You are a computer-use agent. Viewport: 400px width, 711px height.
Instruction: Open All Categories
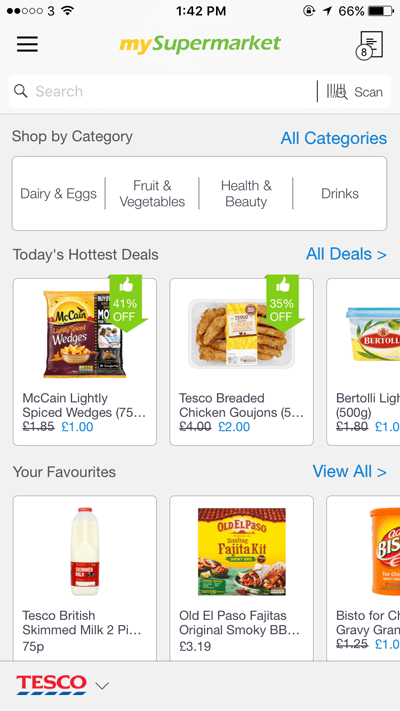coord(334,138)
